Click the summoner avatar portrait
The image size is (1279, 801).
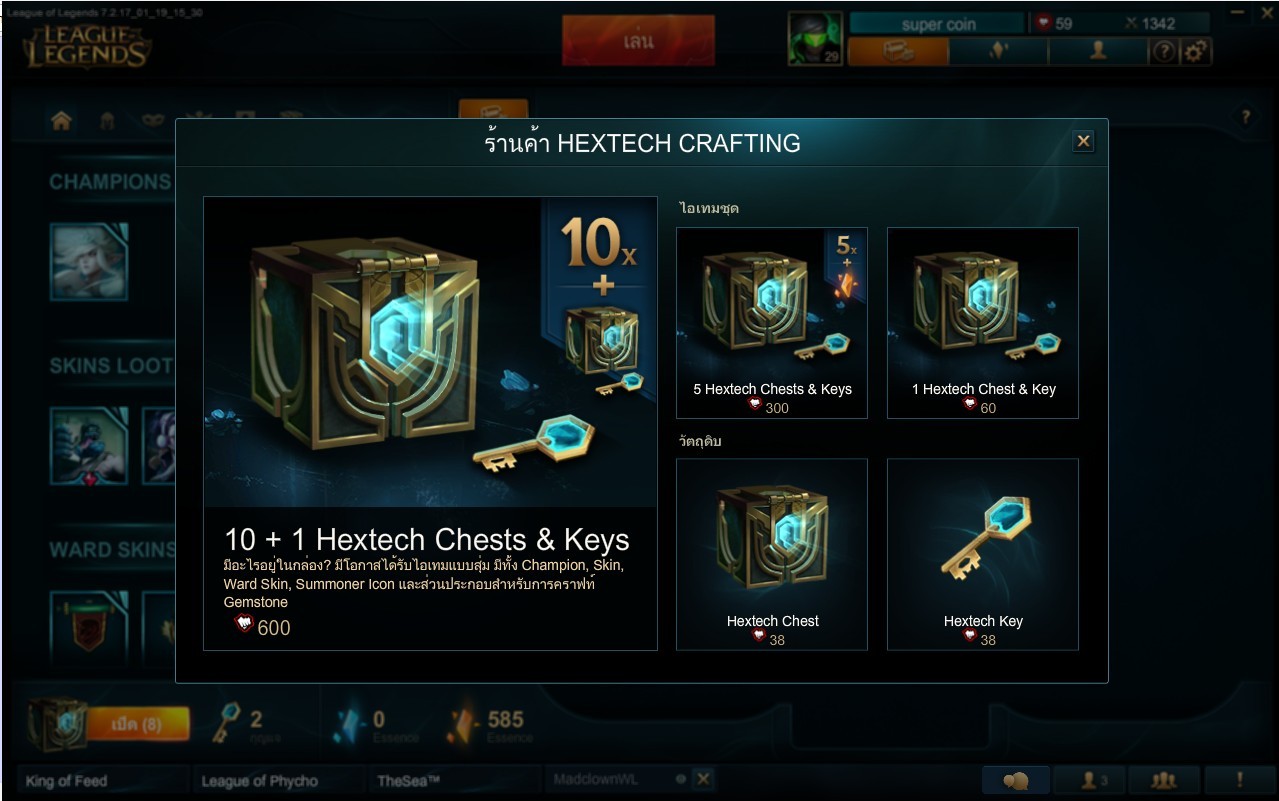[815, 39]
